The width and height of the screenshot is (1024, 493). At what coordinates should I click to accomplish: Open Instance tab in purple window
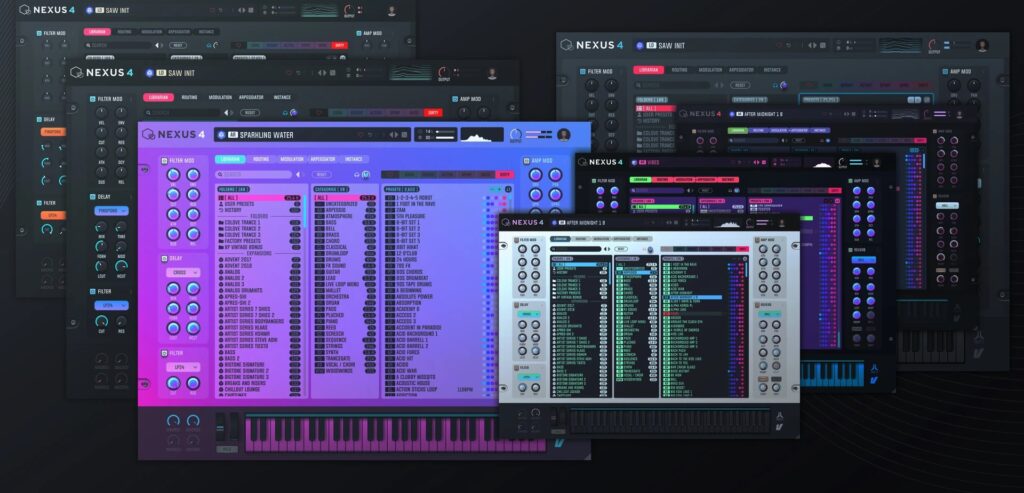pos(353,159)
